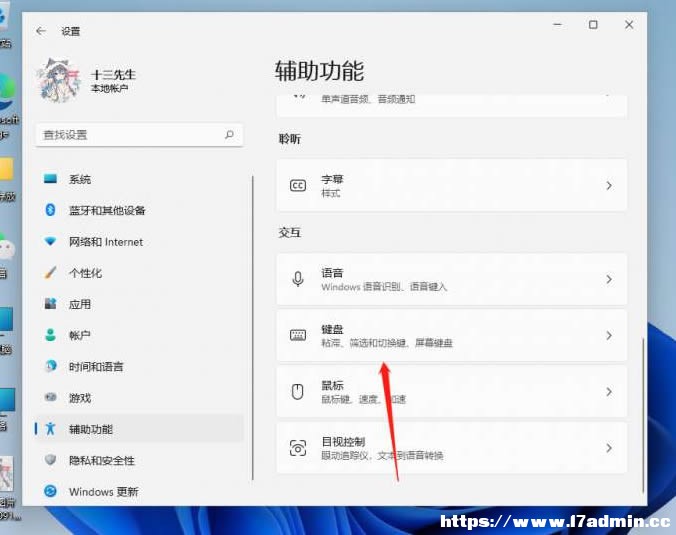Open the 鼠标 settings card
This screenshot has height=535, width=676.
click(x=452, y=391)
